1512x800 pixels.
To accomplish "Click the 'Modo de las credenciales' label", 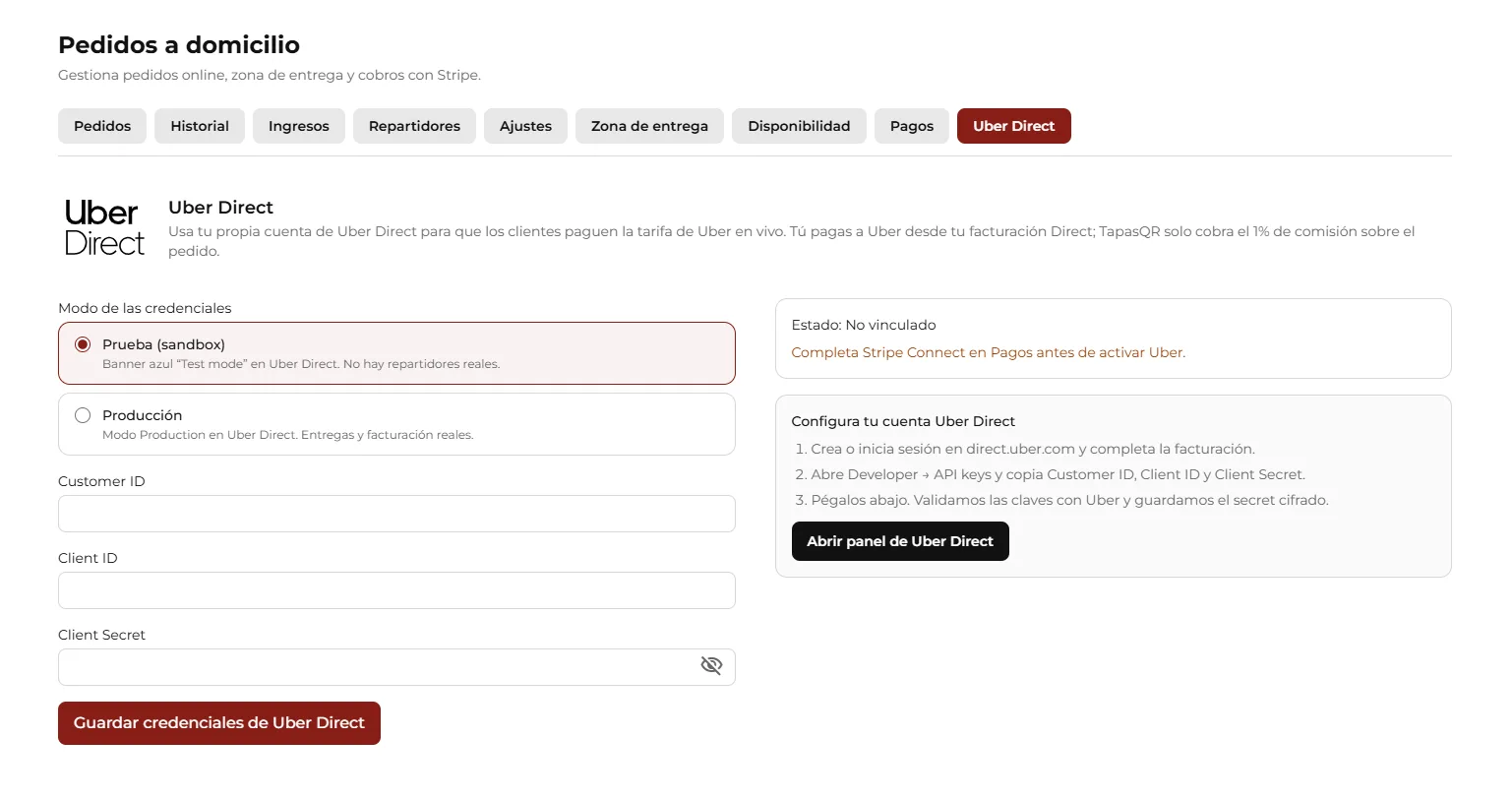I will (145, 308).
